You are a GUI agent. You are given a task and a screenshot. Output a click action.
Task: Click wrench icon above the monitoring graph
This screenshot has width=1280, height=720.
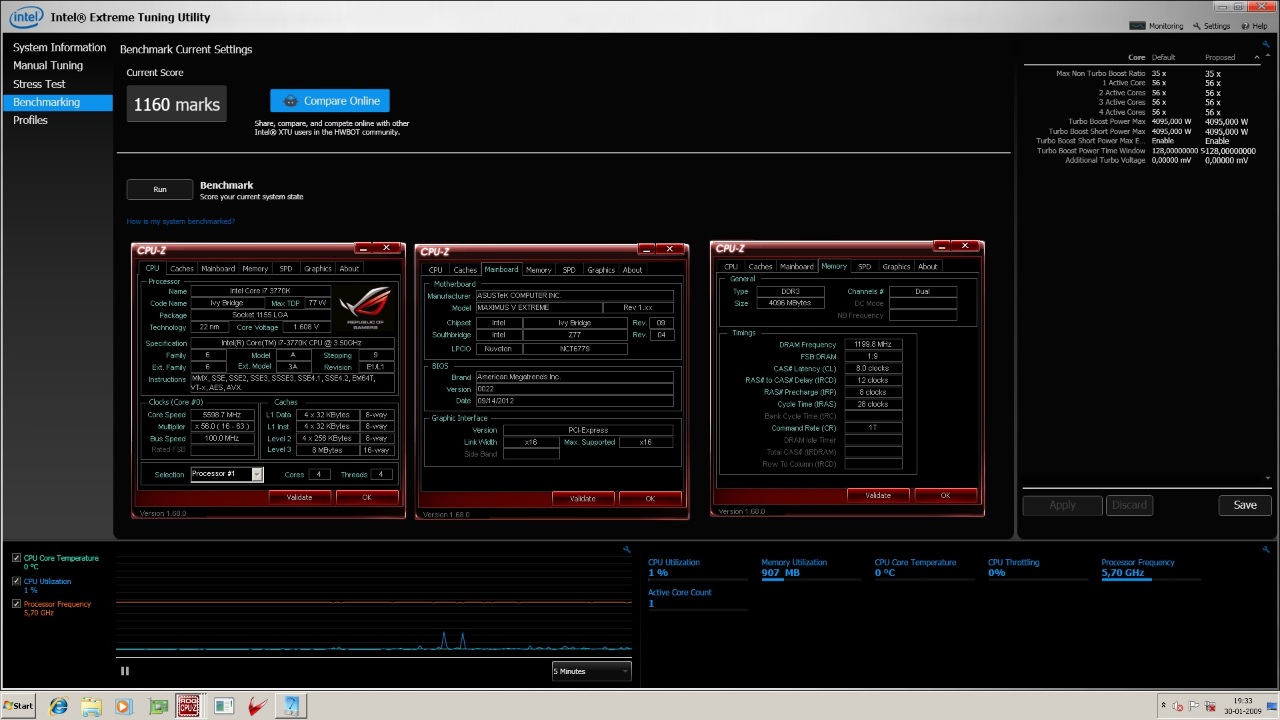click(x=626, y=549)
